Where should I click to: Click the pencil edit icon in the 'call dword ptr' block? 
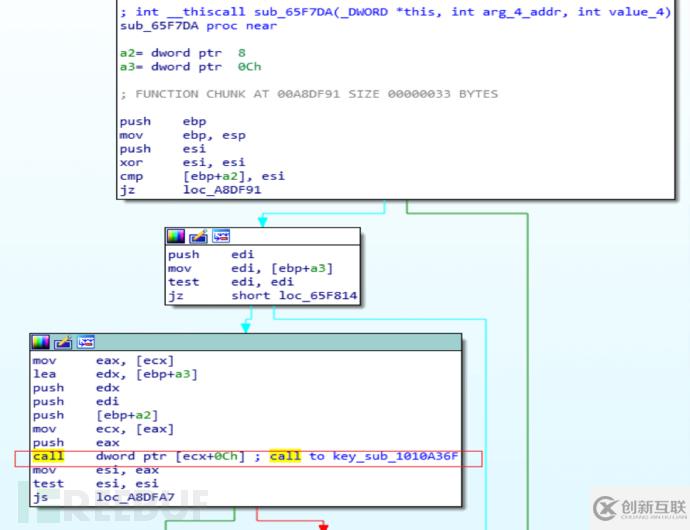[x=63, y=342]
